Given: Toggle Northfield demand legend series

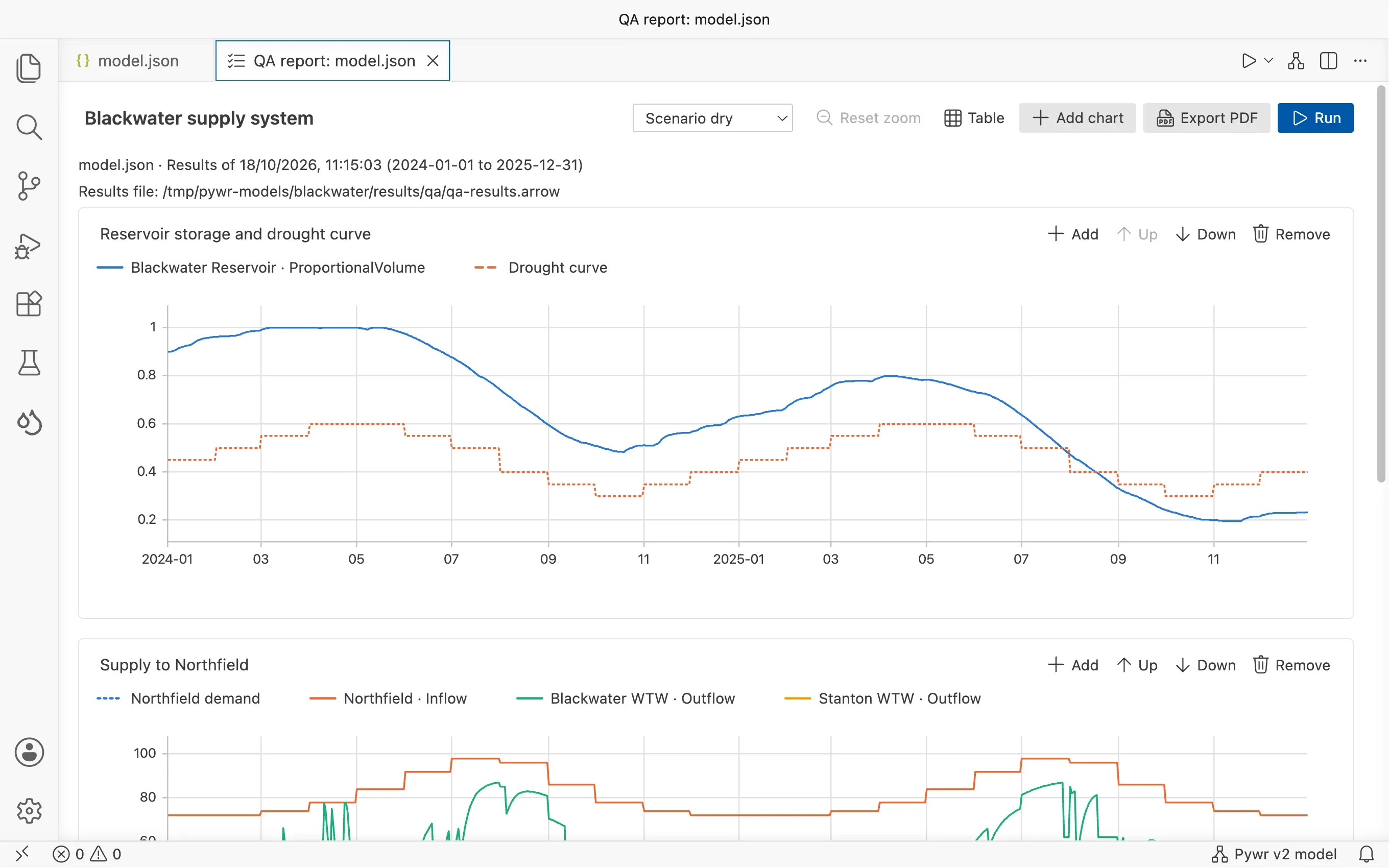Looking at the screenshot, I should pyautogui.click(x=179, y=698).
